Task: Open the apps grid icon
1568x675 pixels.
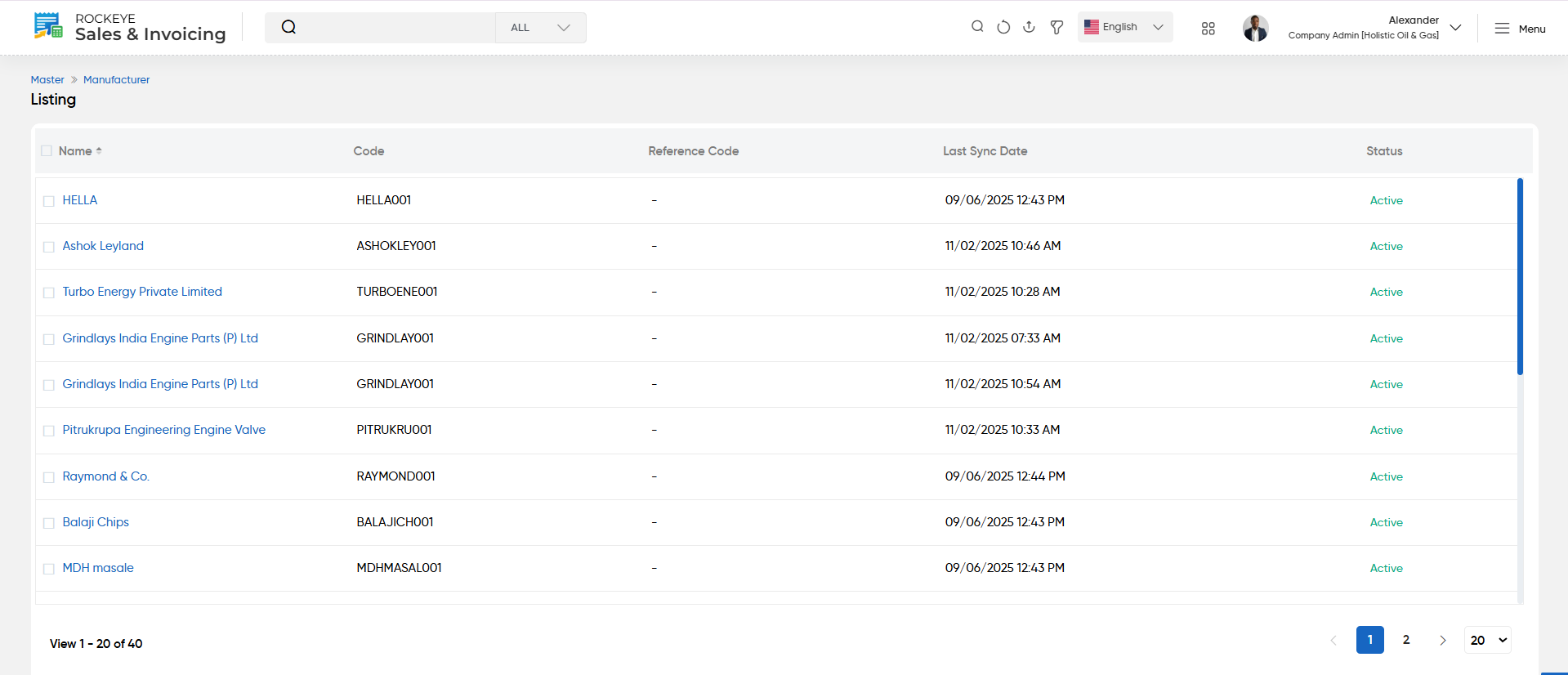Action: [x=1208, y=29]
